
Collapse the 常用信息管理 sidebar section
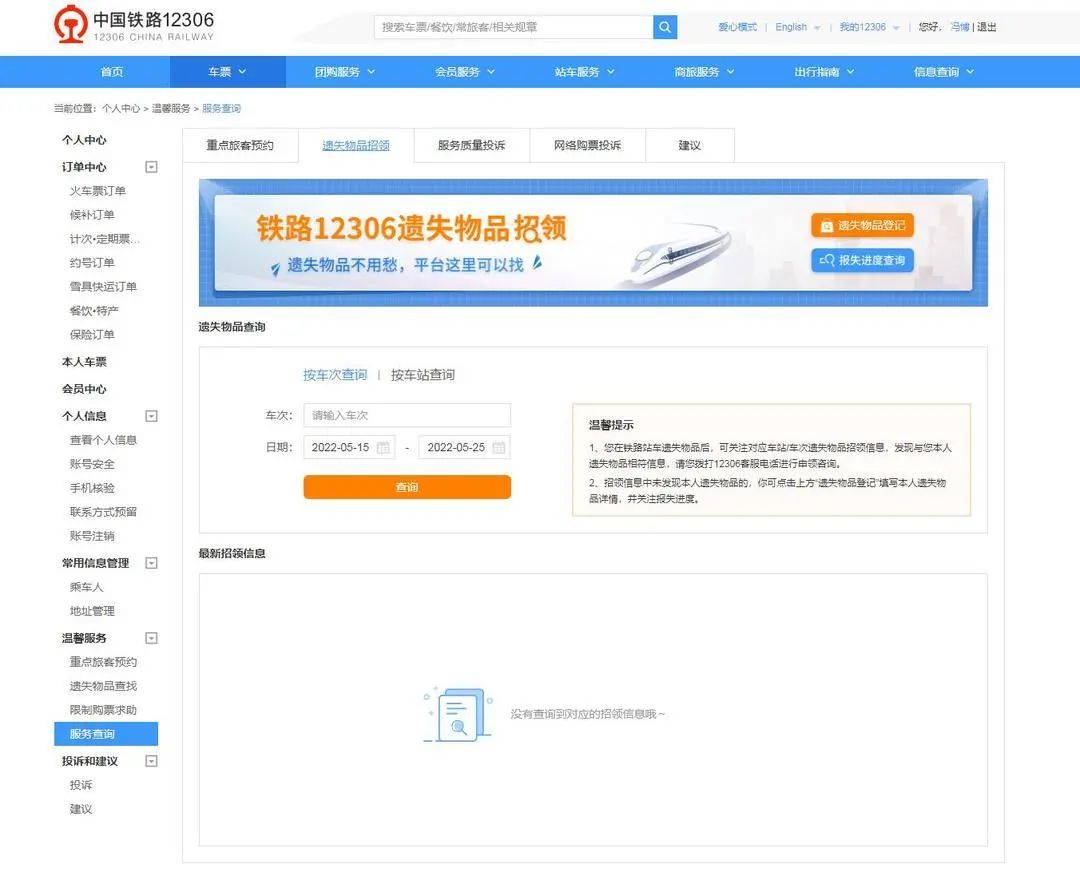pos(152,563)
